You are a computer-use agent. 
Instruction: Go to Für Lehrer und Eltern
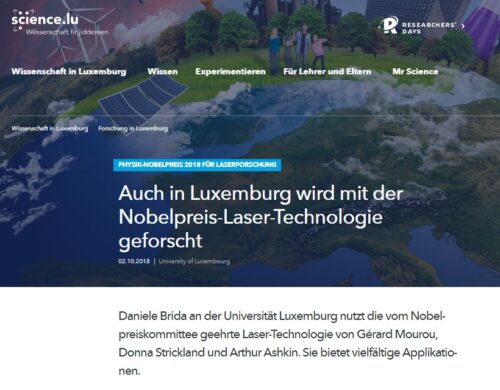[x=327, y=72]
